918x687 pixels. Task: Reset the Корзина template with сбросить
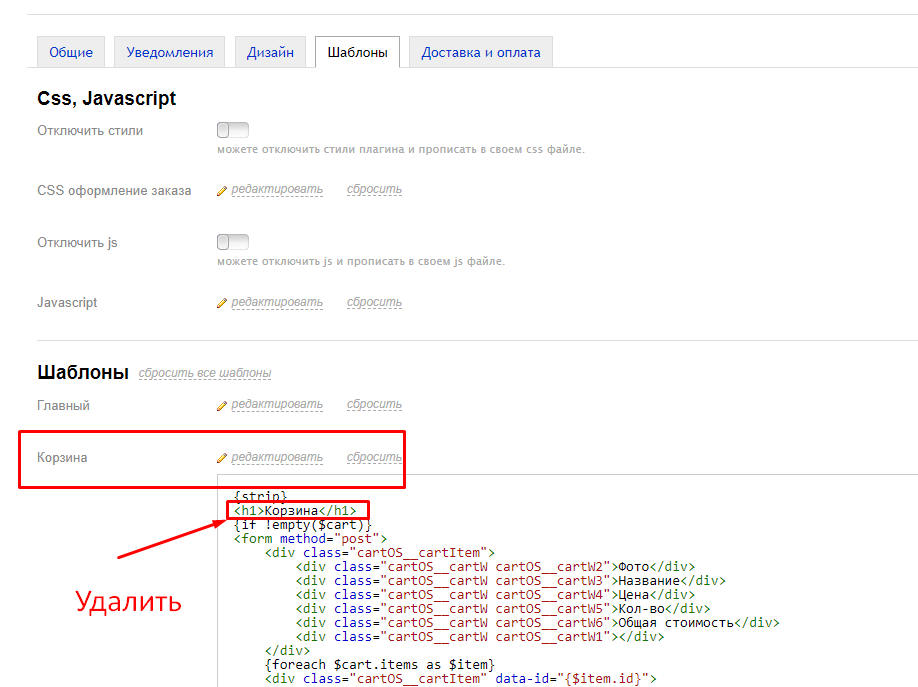(374, 457)
